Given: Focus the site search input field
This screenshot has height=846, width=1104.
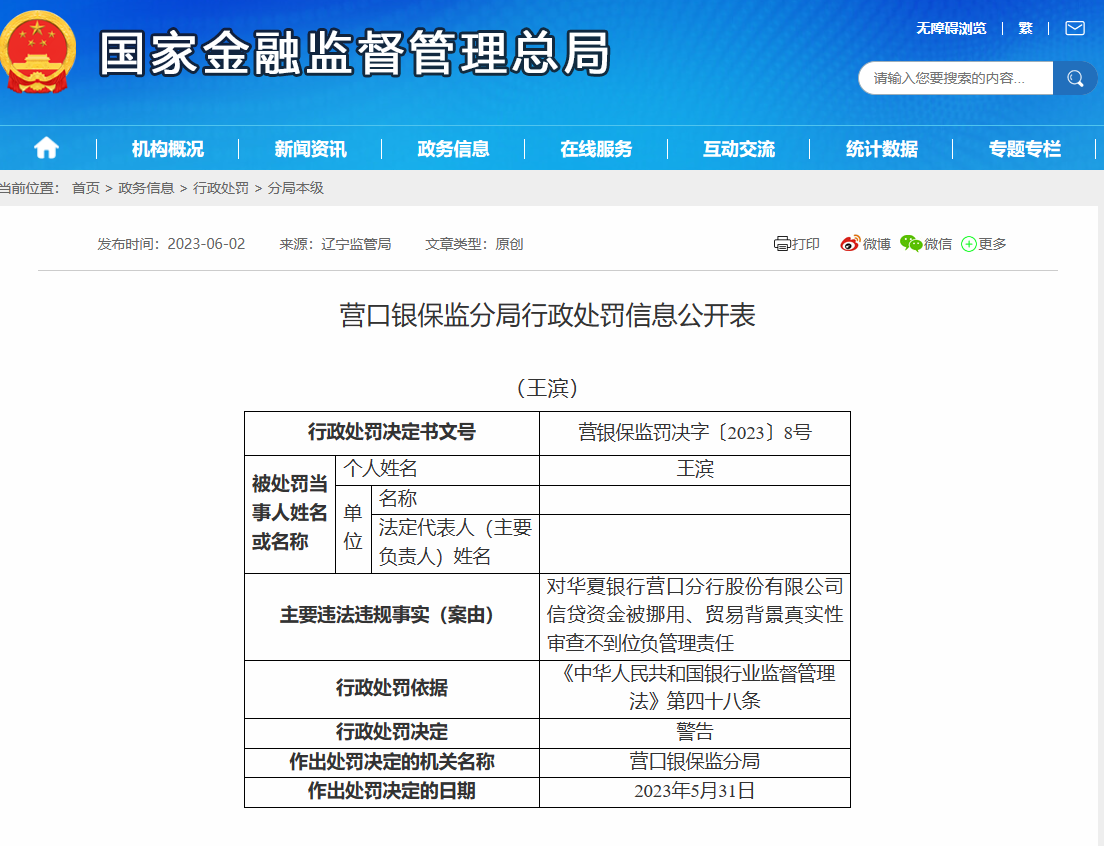Looking at the screenshot, I should [x=955, y=78].
